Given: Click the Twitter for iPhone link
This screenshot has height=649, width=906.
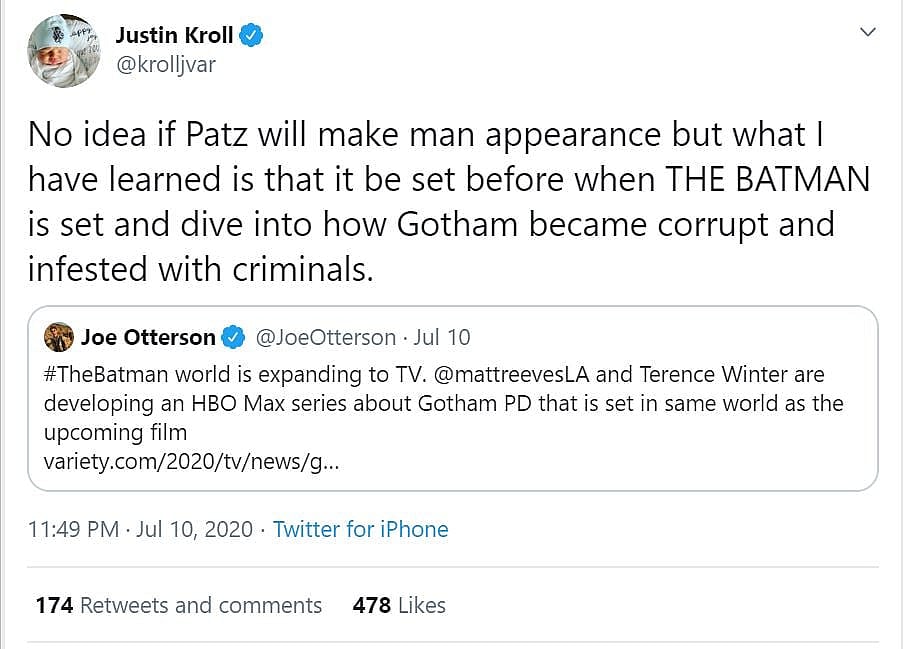Looking at the screenshot, I should coord(360,529).
